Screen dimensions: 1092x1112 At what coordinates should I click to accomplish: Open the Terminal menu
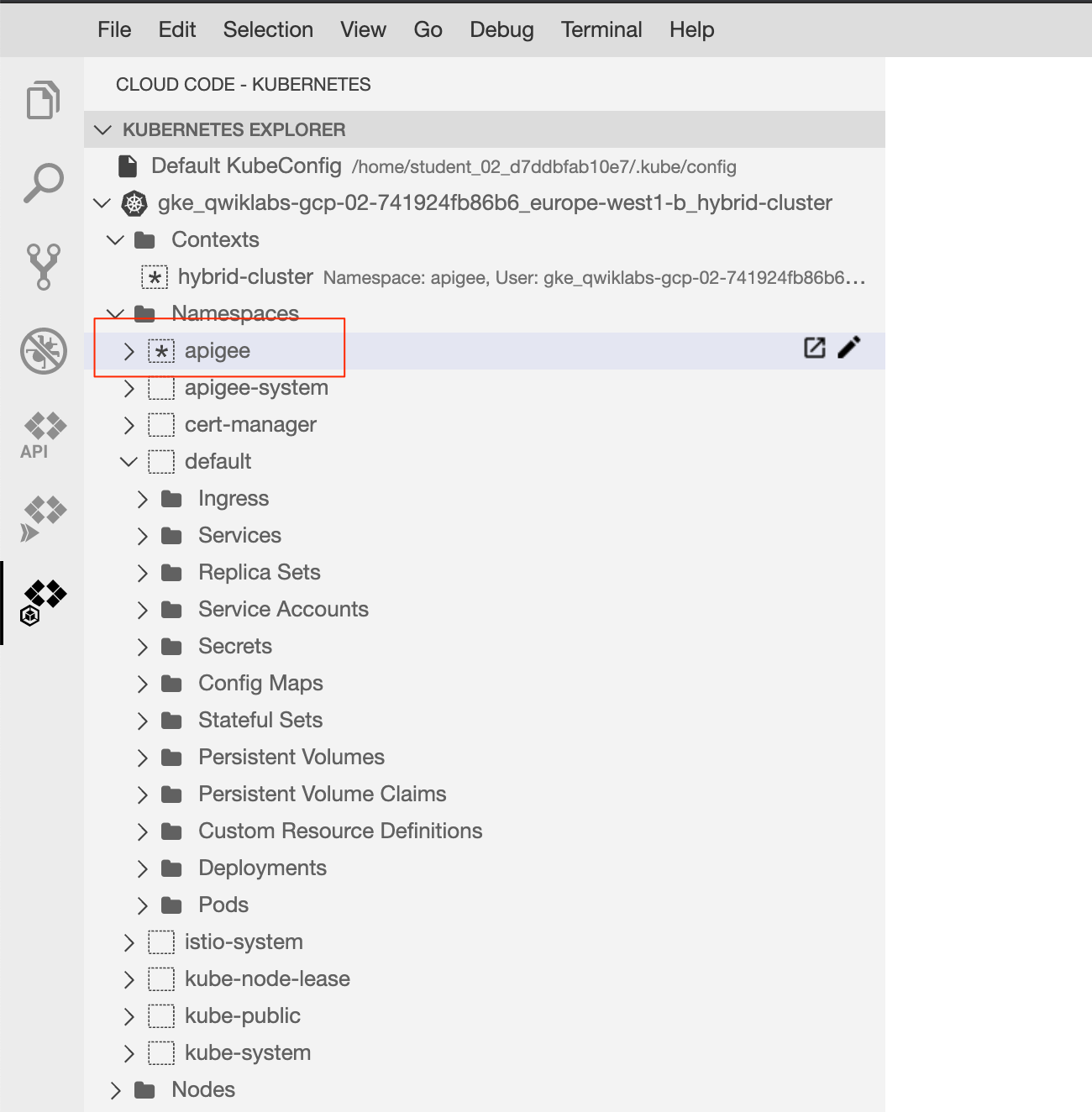[601, 29]
